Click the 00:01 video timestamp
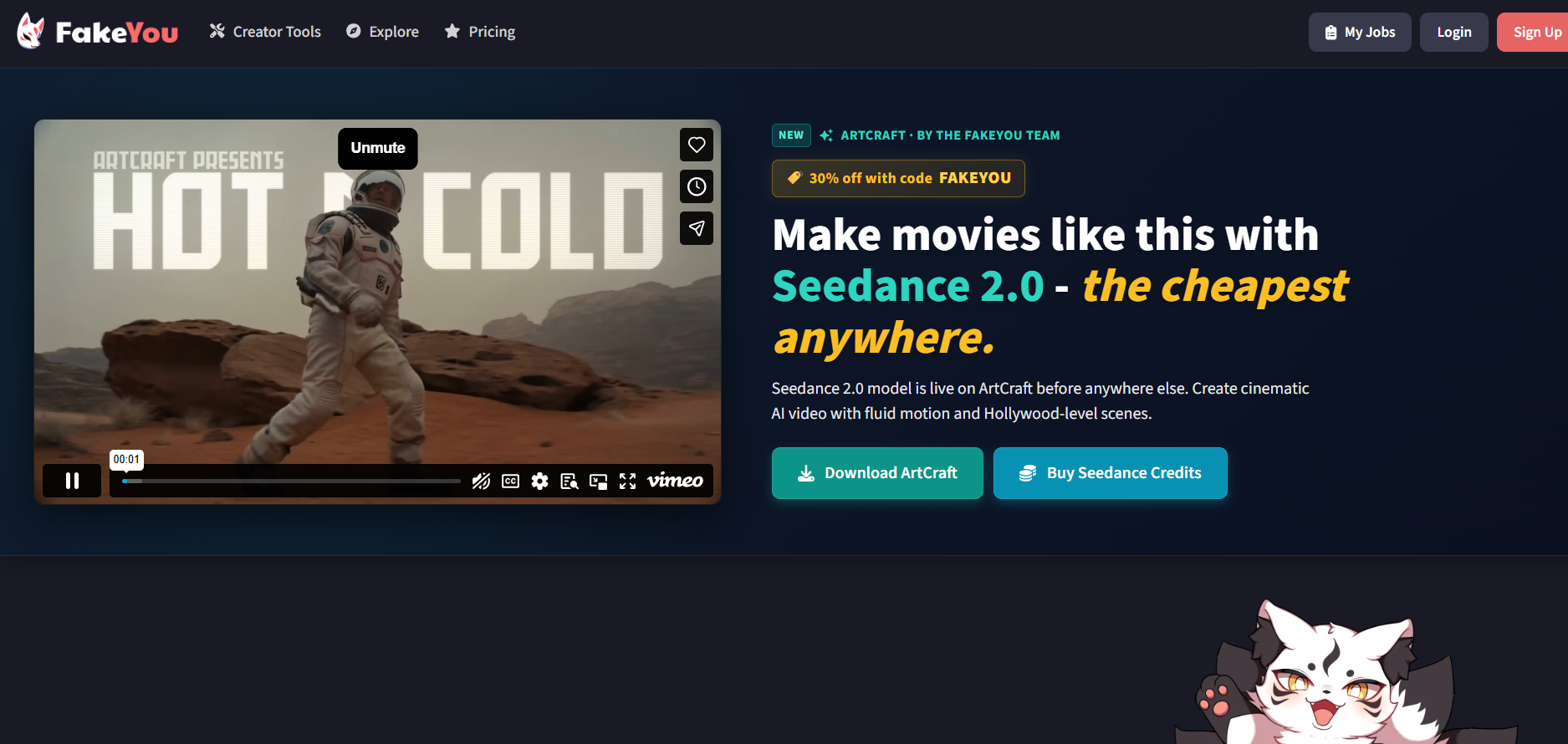1568x744 pixels. [x=126, y=459]
